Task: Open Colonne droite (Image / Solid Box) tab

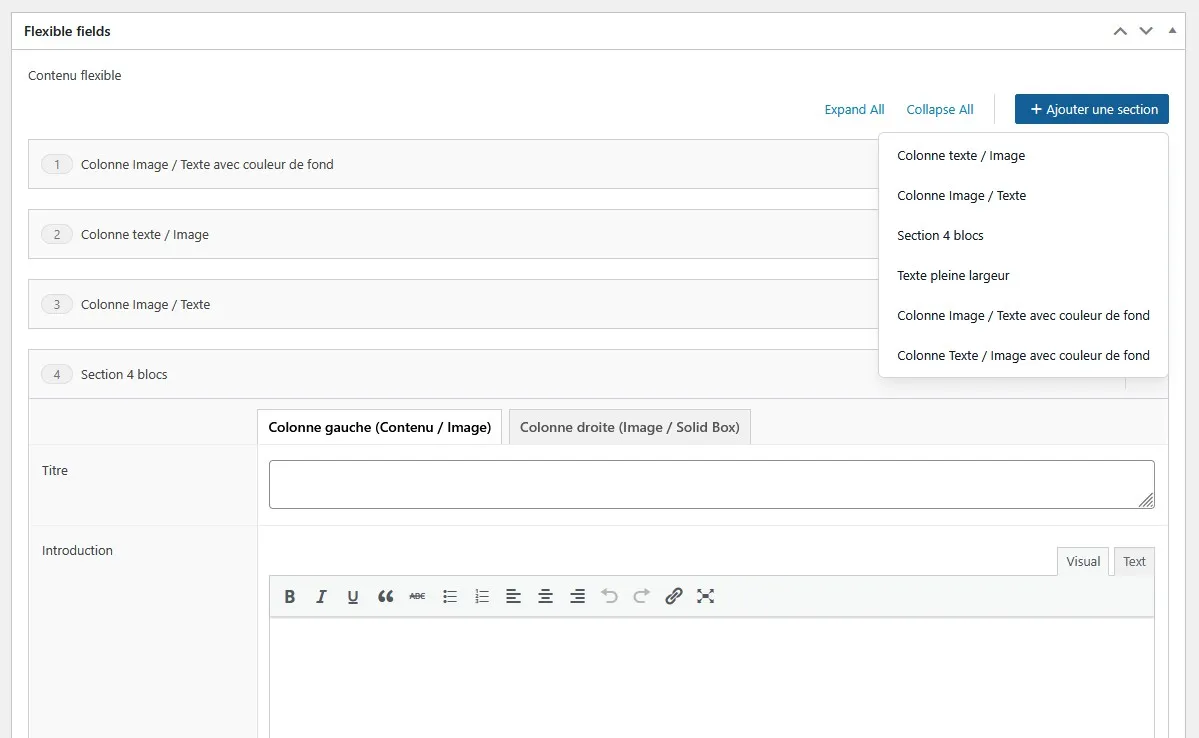Action: [629, 428]
